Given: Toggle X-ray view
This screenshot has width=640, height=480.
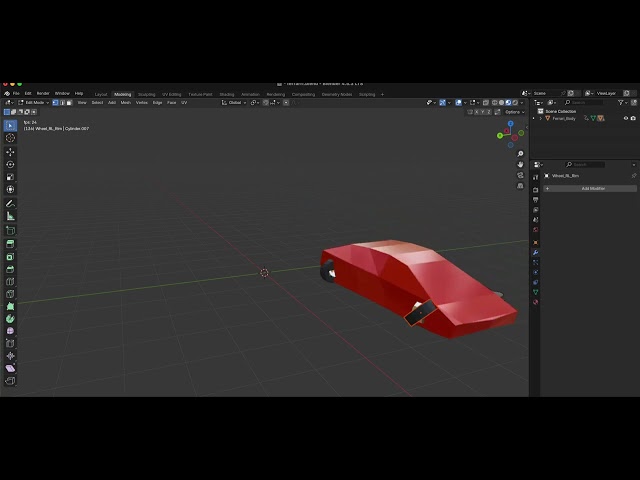Looking at the screenshot, I should coord(486,103).
